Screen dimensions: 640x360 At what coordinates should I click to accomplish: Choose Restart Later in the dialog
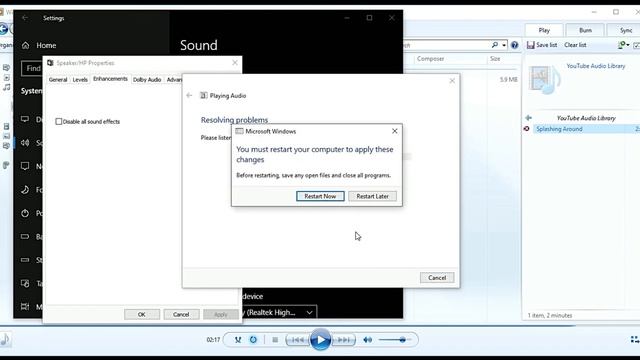[x=372, y=196]
